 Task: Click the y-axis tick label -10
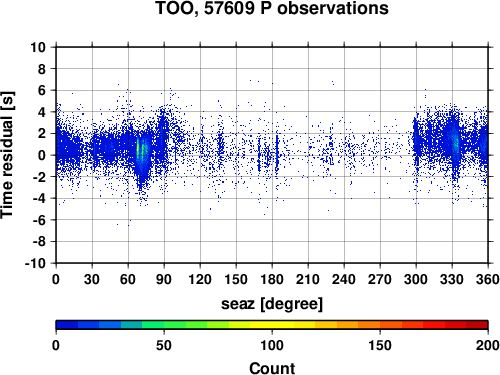(x=35, y=263)
